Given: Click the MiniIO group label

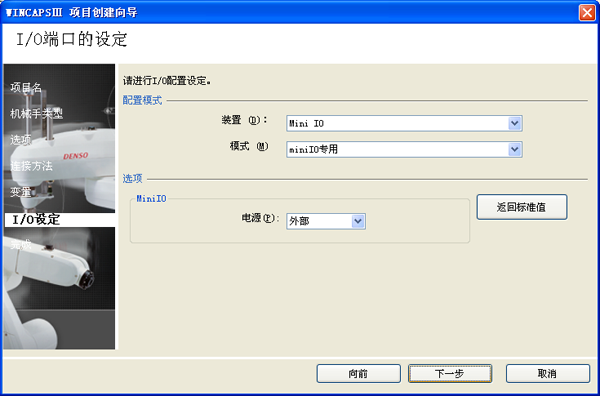Looking at the screenshot, I should point(152,199).
